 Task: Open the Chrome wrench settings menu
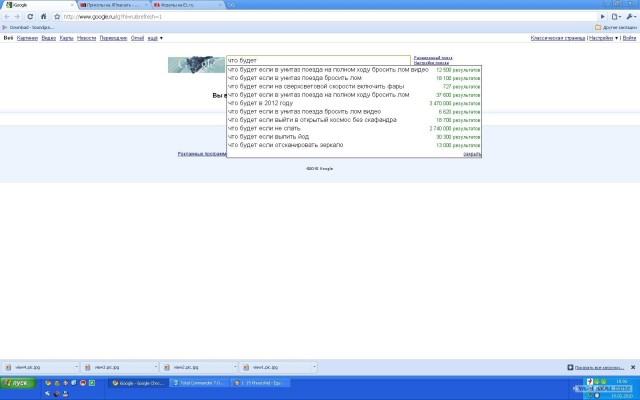(x=631, y=17)
